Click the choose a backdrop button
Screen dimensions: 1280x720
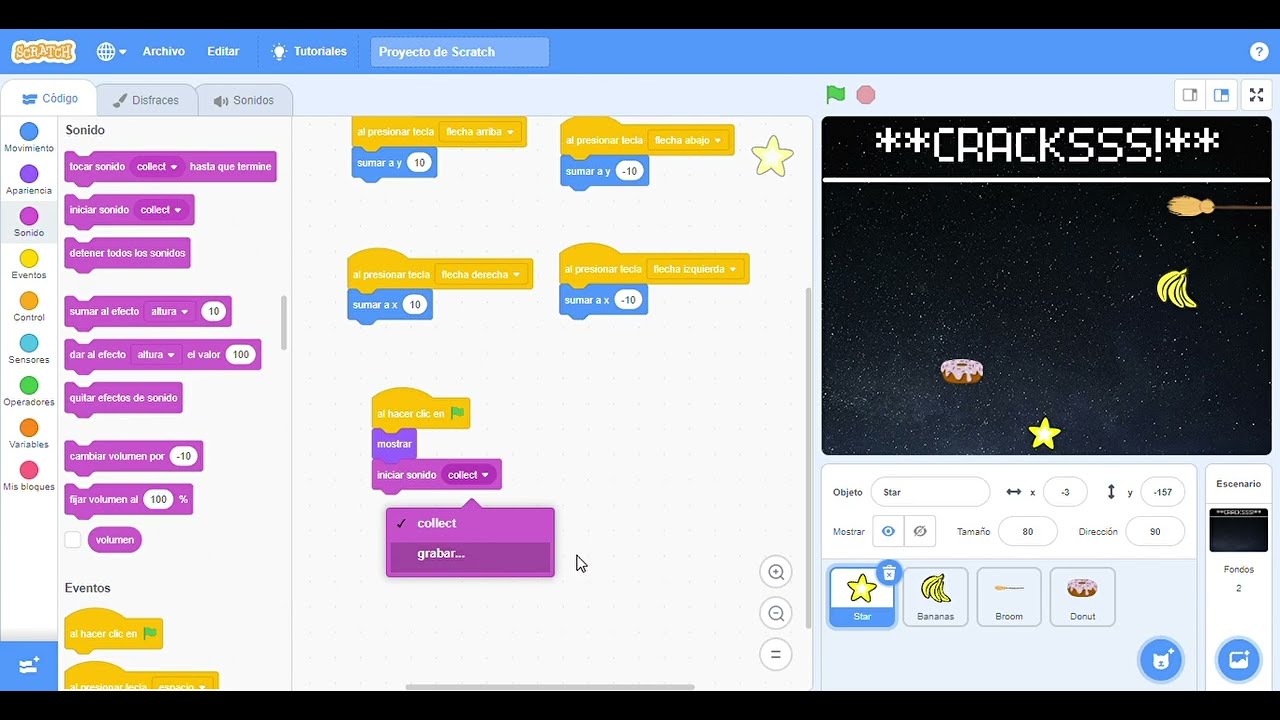[x=1238, y=660]
